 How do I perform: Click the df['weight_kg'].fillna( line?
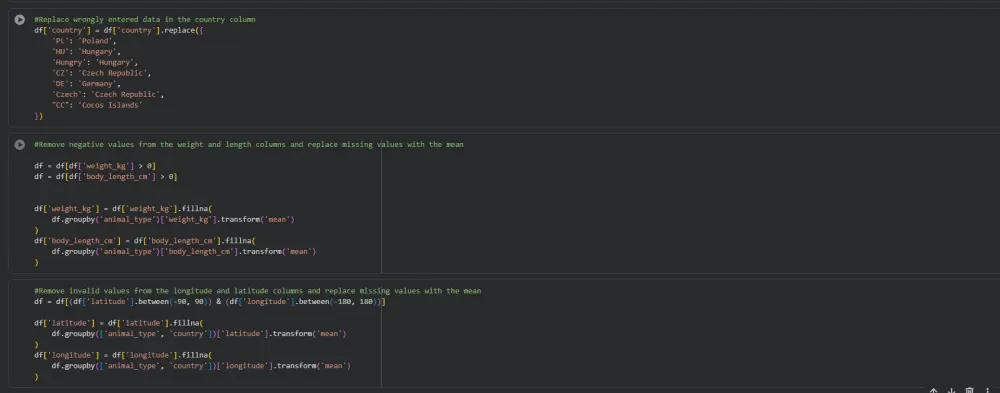point(123,209)
